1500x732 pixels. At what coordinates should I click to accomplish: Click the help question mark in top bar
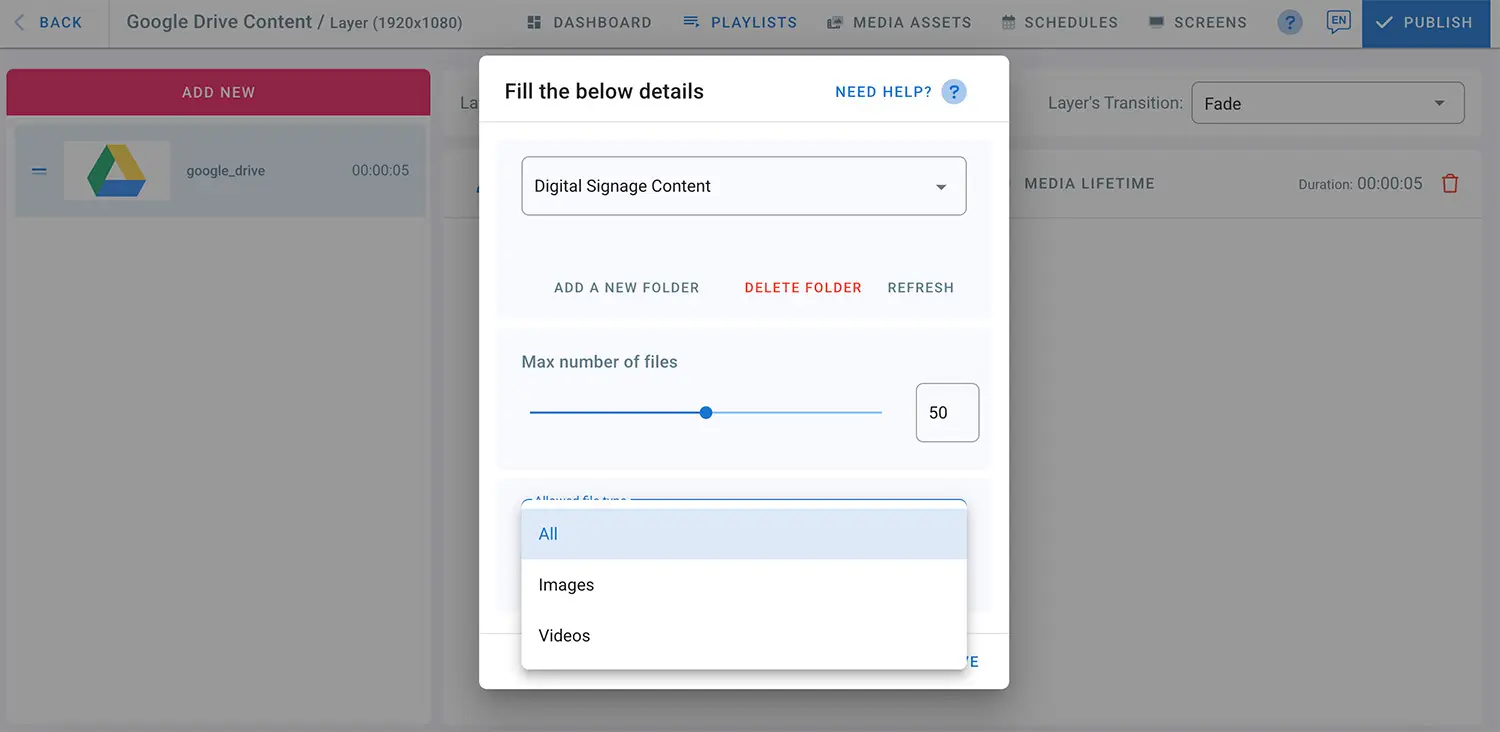(x=1290, y=22)
